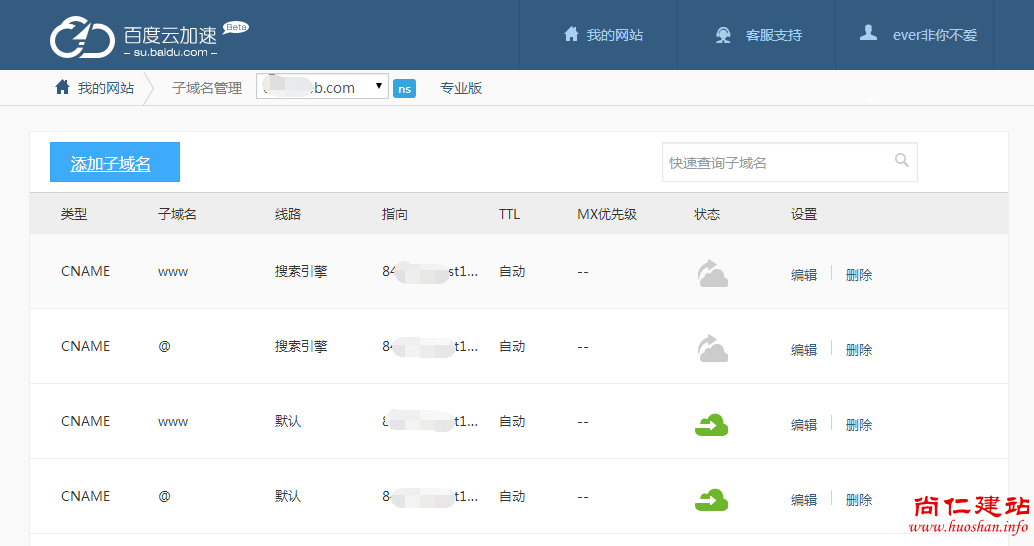Click the blue ns badge
The image size is (1034, 546).
[404, 88]
